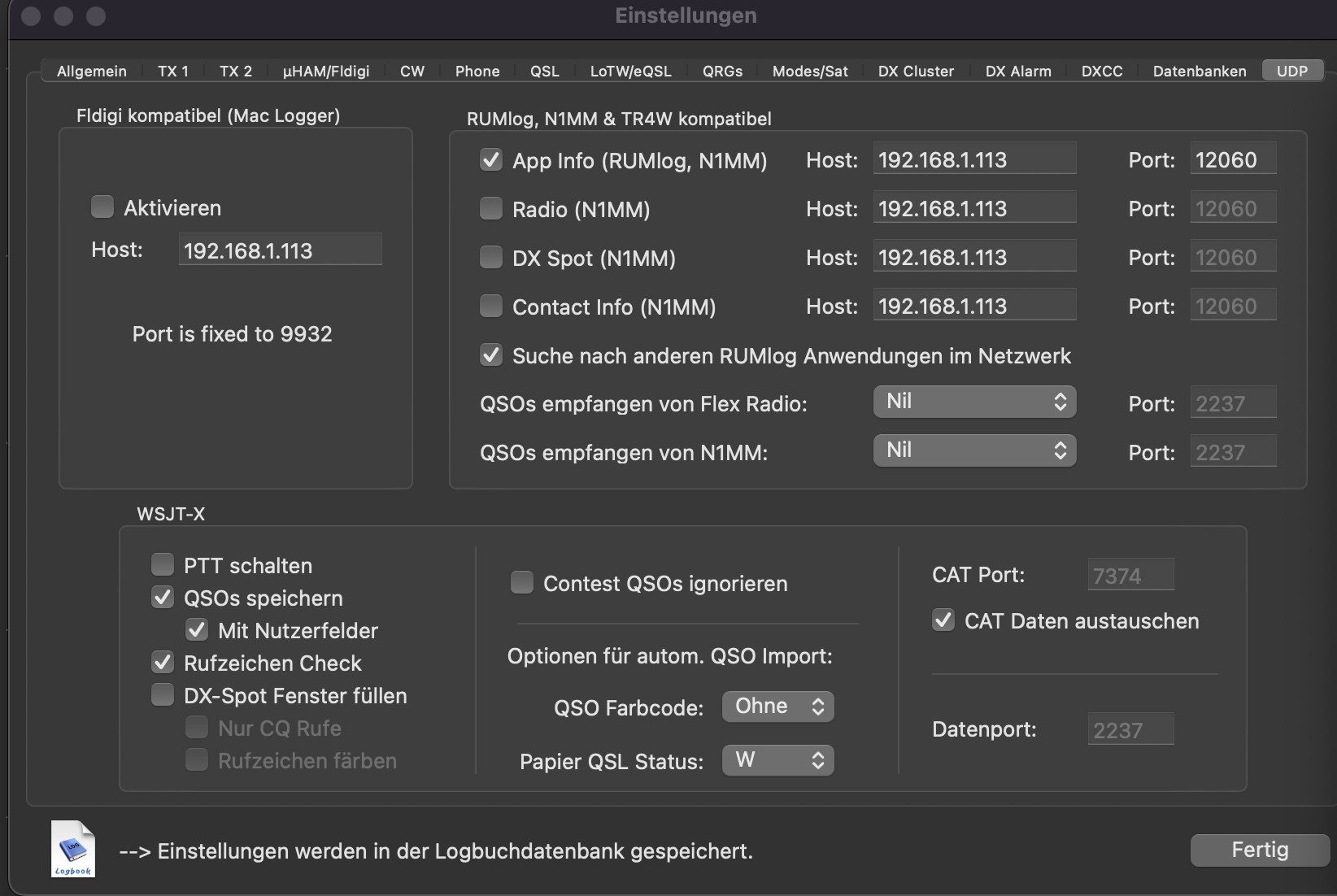This screenshot has height=896, width=1337.
Task: Enable DX-Spot Fenster füllen
Action: pyautogui.click(x=163, y=695)
